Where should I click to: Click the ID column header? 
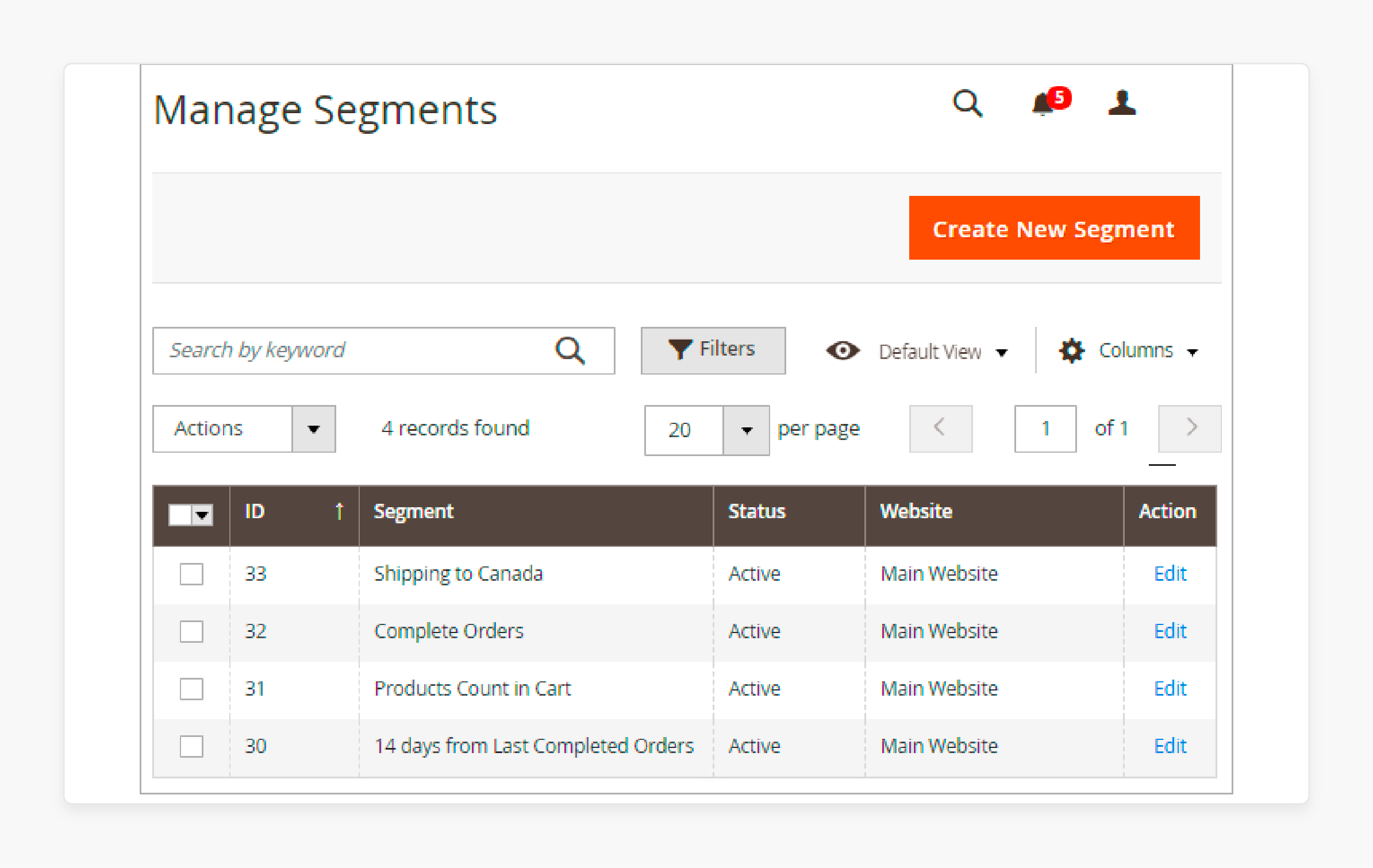[x=294, y=515]
